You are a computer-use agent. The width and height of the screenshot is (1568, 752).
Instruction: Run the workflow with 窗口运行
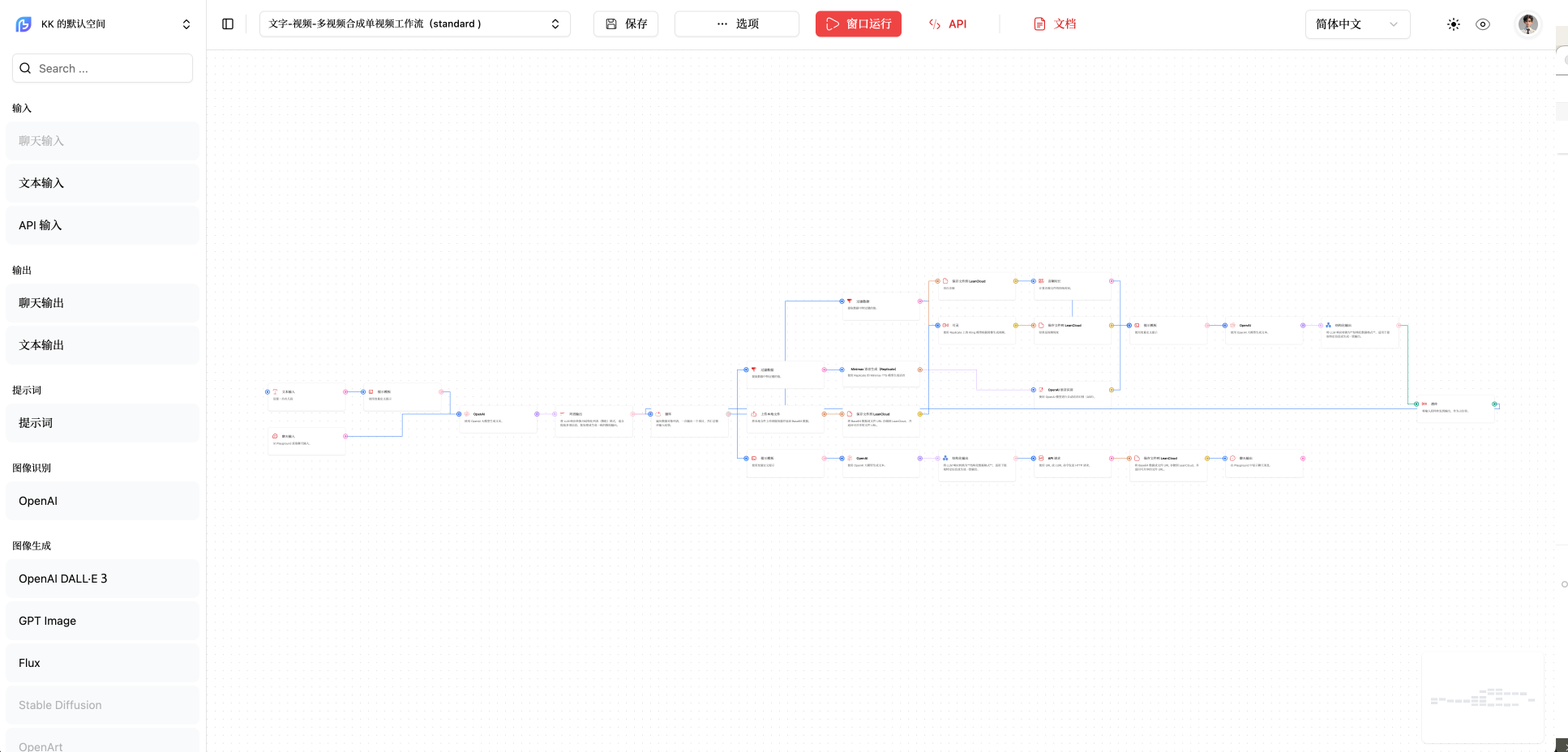(x=858, y=23)
